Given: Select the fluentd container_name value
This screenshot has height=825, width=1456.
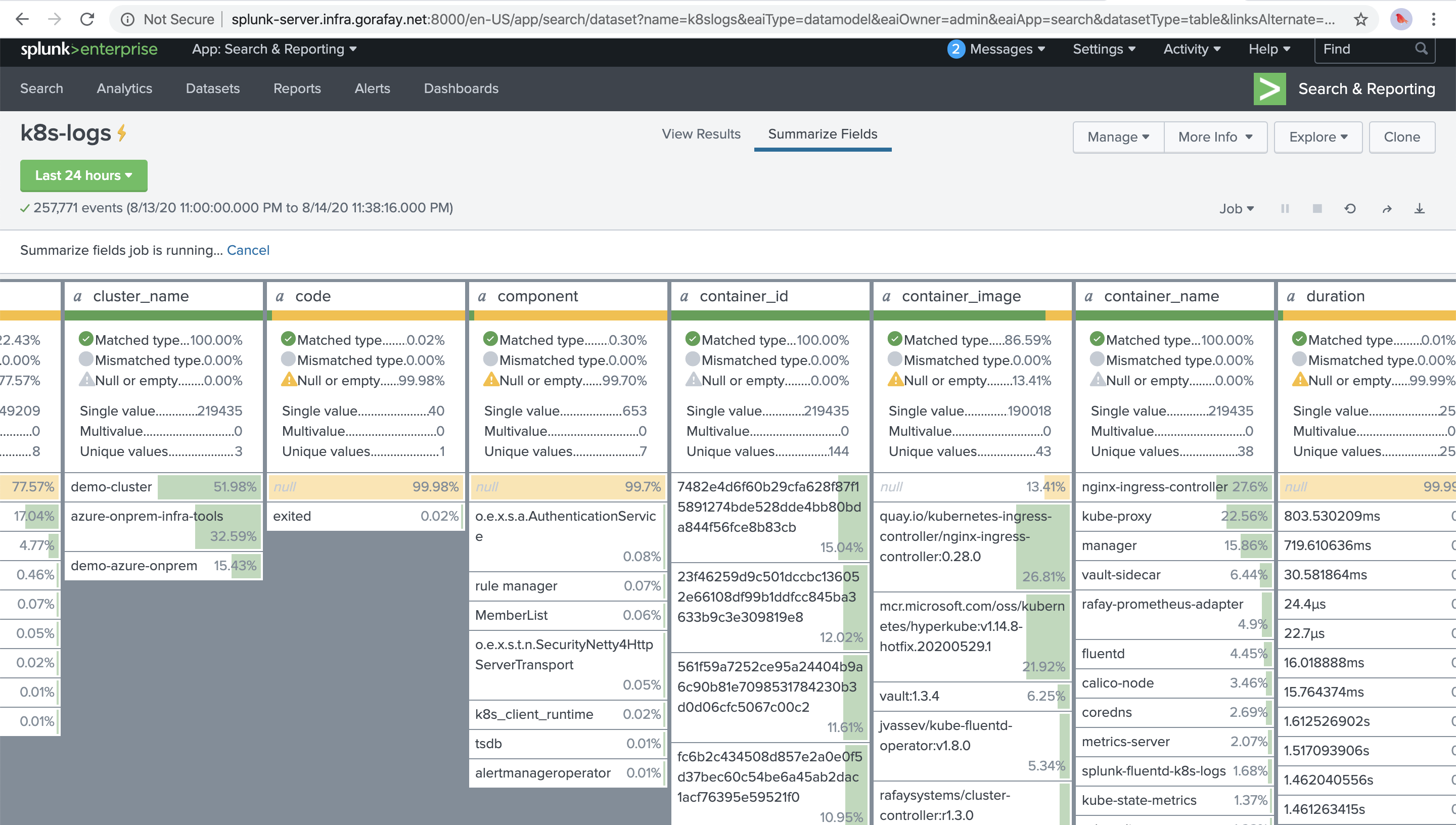Looking at the screenshot, I should (1174, 654).
